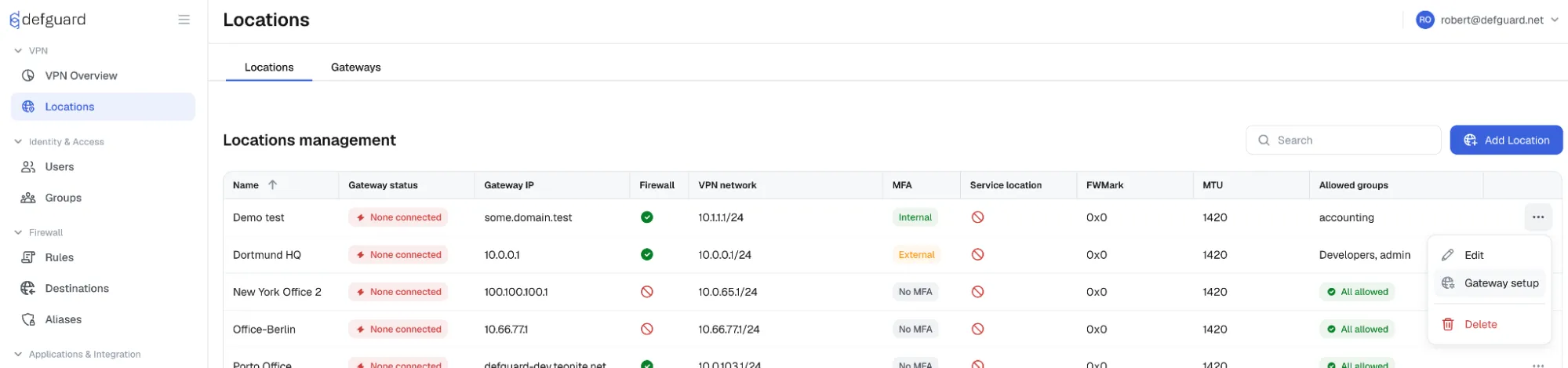Screen dimensions: 1568x368
Task: Click New York Office 2 firewall disabled icon
Action: pos(647,292)
